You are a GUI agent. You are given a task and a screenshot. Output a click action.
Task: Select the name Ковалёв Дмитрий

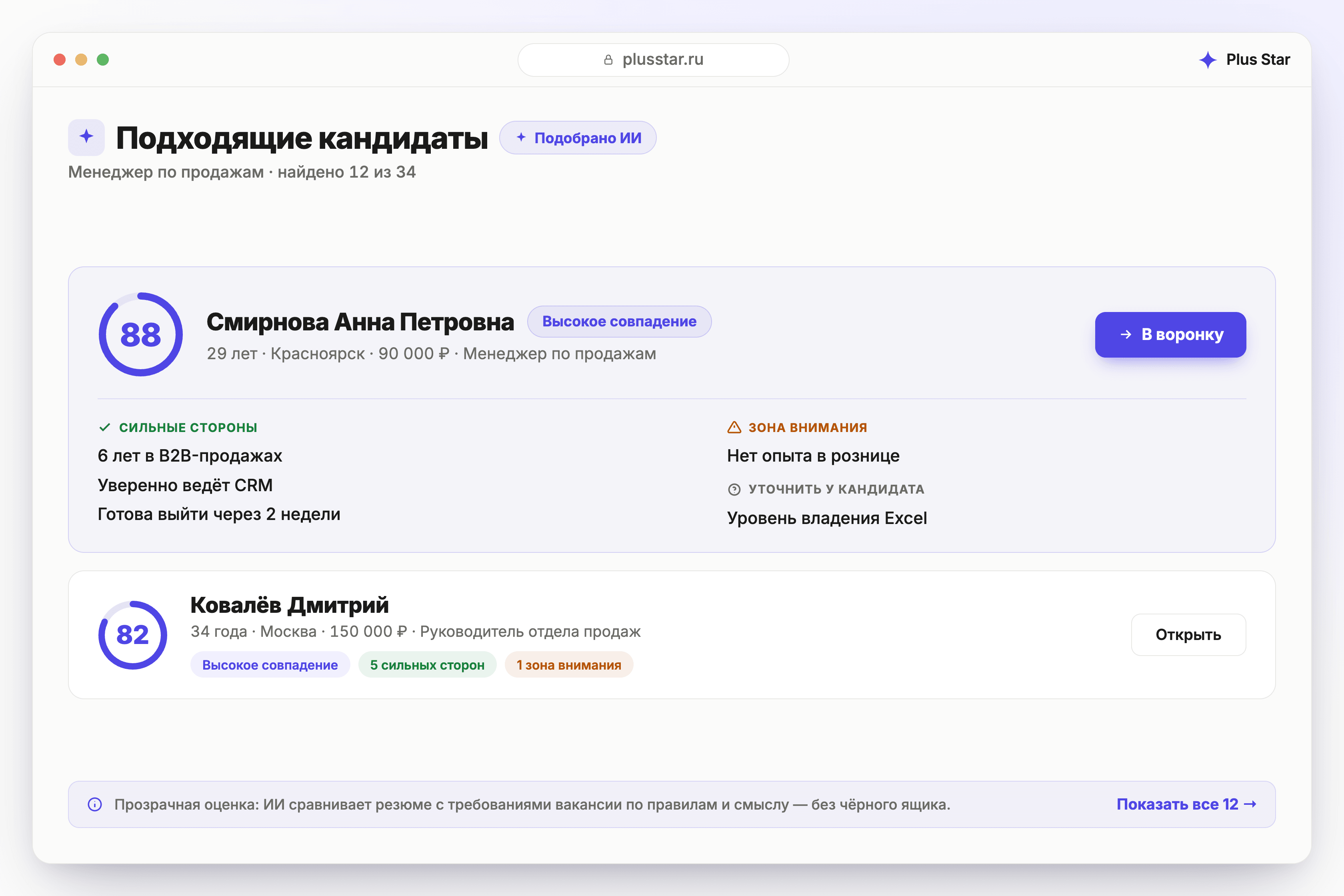pos(289,604)
